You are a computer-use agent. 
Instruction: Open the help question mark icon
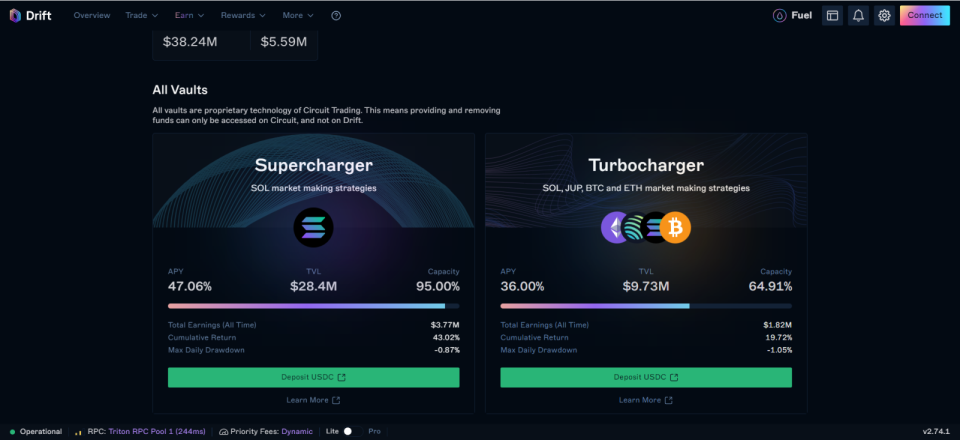[x=336, y=15]
